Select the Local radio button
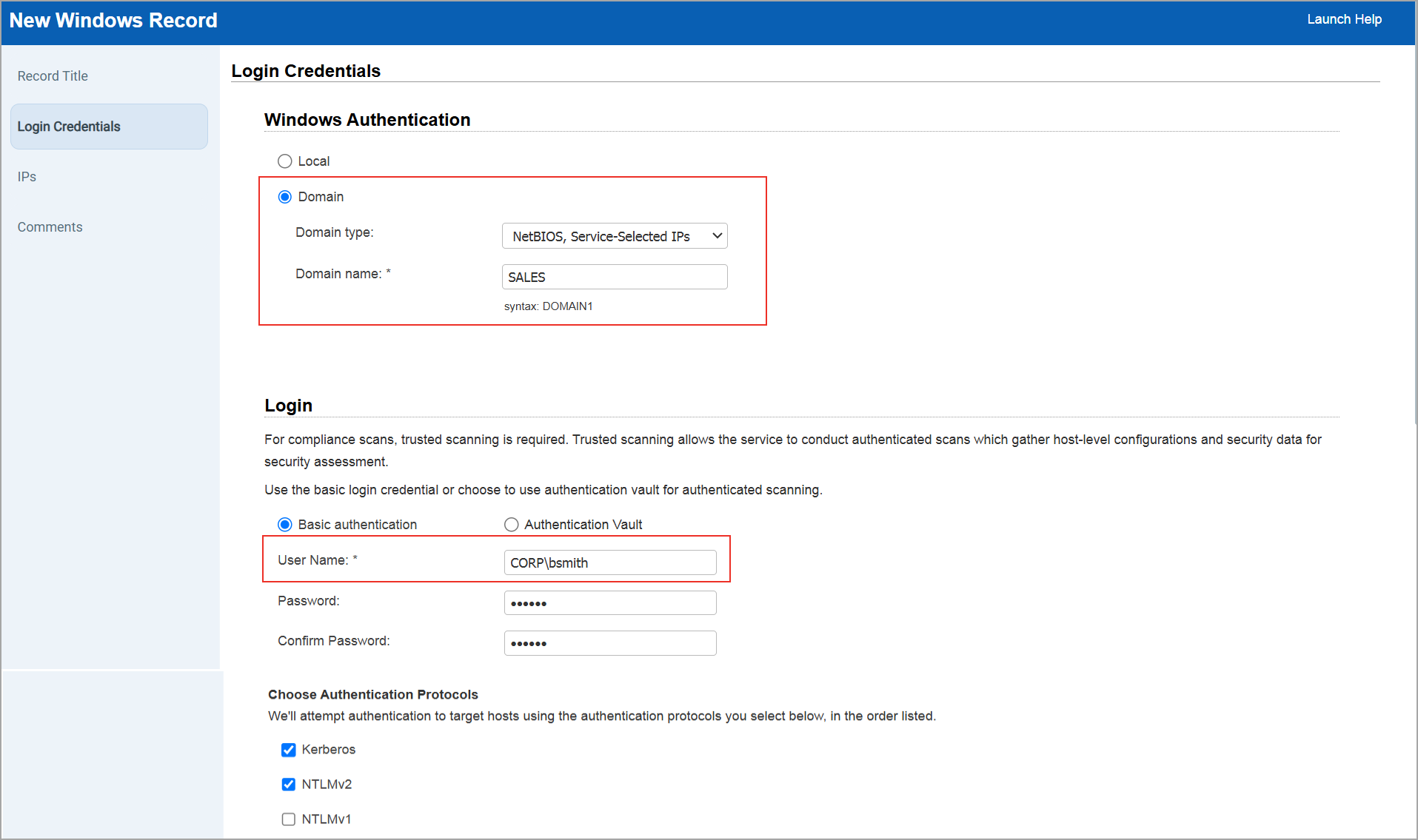Screen dimensions: 1418x840 [285, 161]
